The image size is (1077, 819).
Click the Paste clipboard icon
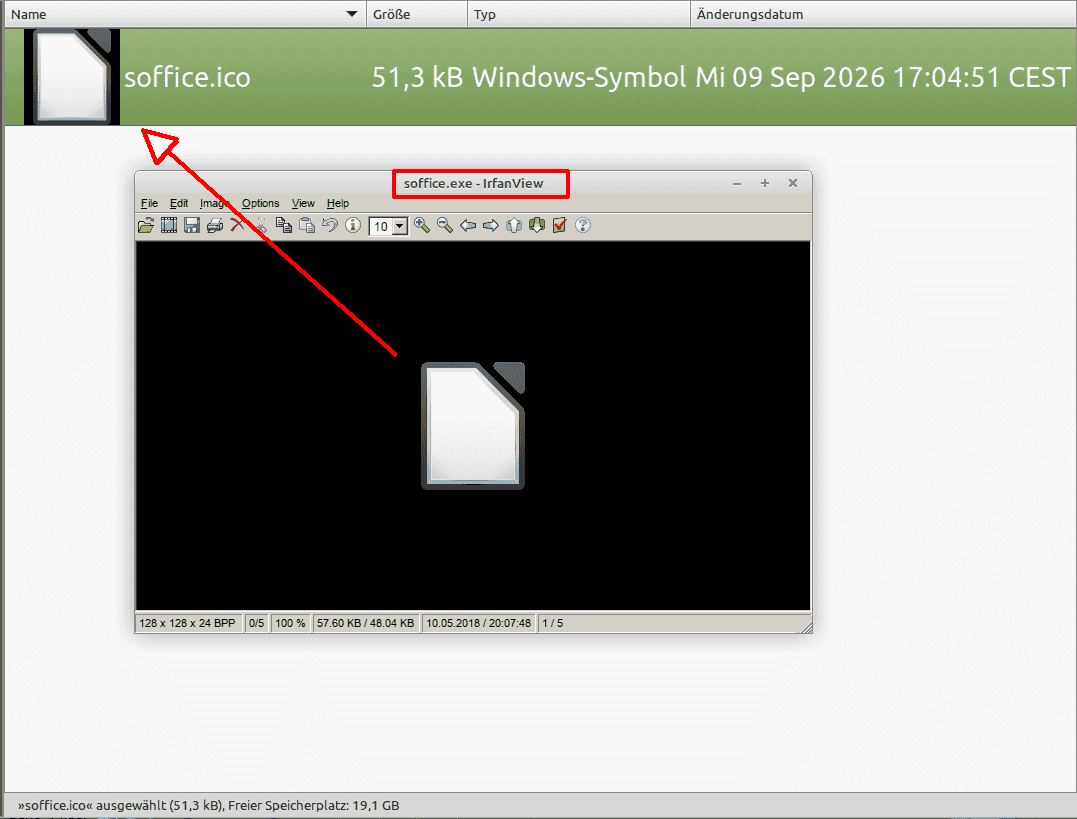coord(307,225)
